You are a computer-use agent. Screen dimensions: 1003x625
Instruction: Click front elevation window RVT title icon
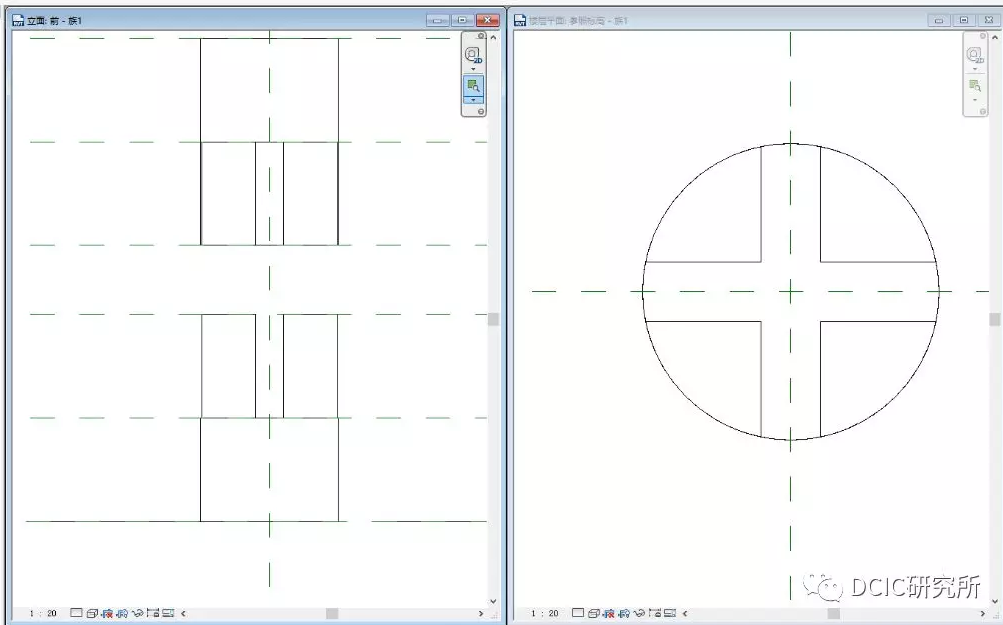click(18, 20)
